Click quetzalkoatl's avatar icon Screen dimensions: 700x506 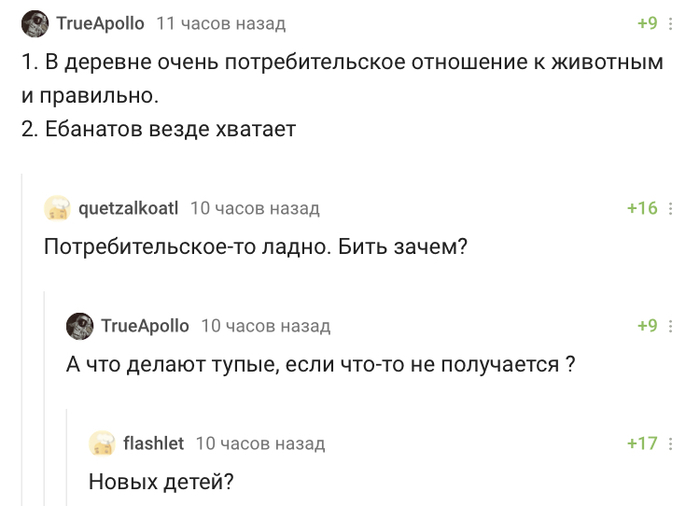tap(57, 208)
